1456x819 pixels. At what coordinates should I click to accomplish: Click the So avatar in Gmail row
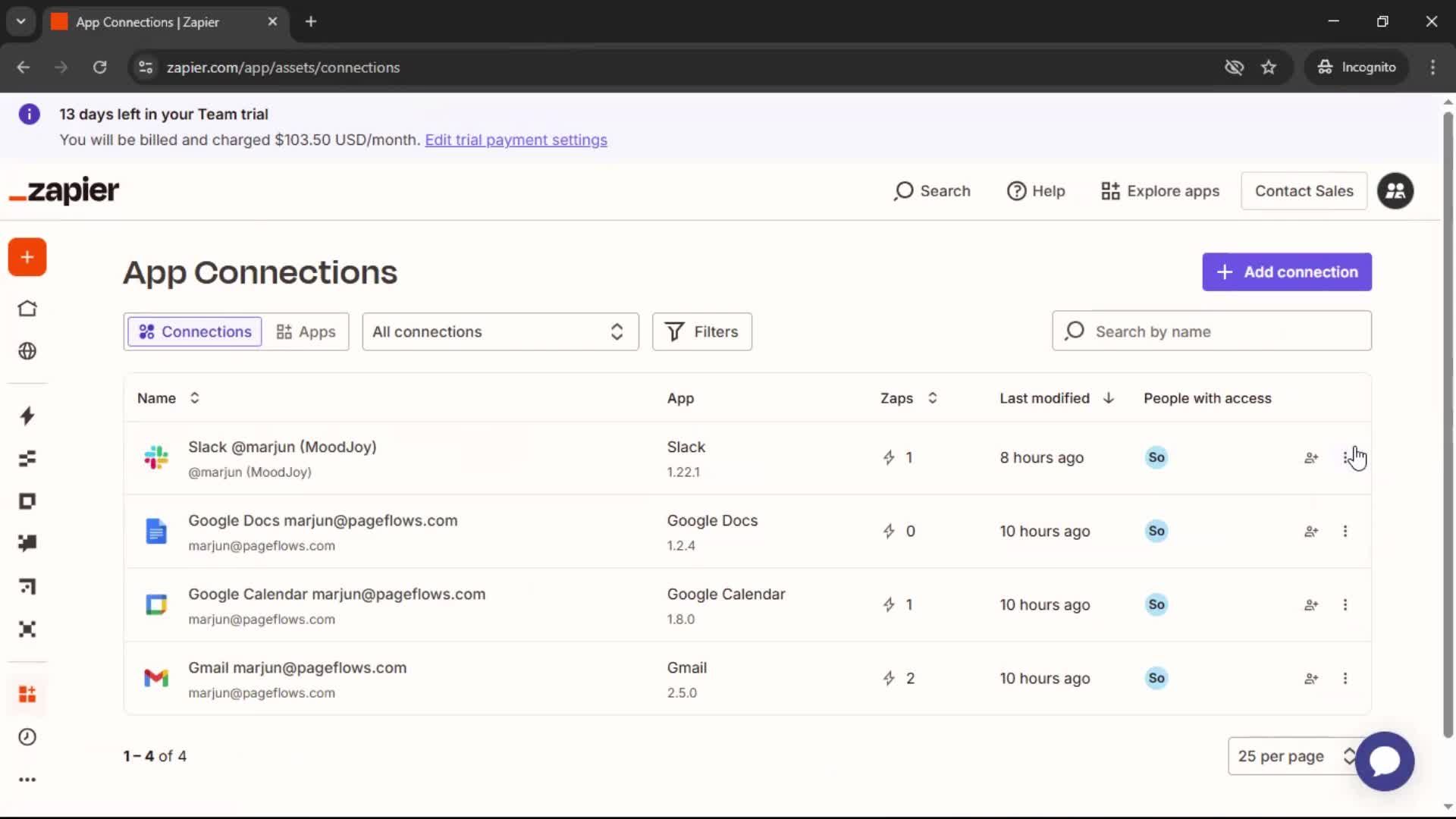tap(1156, 679)
